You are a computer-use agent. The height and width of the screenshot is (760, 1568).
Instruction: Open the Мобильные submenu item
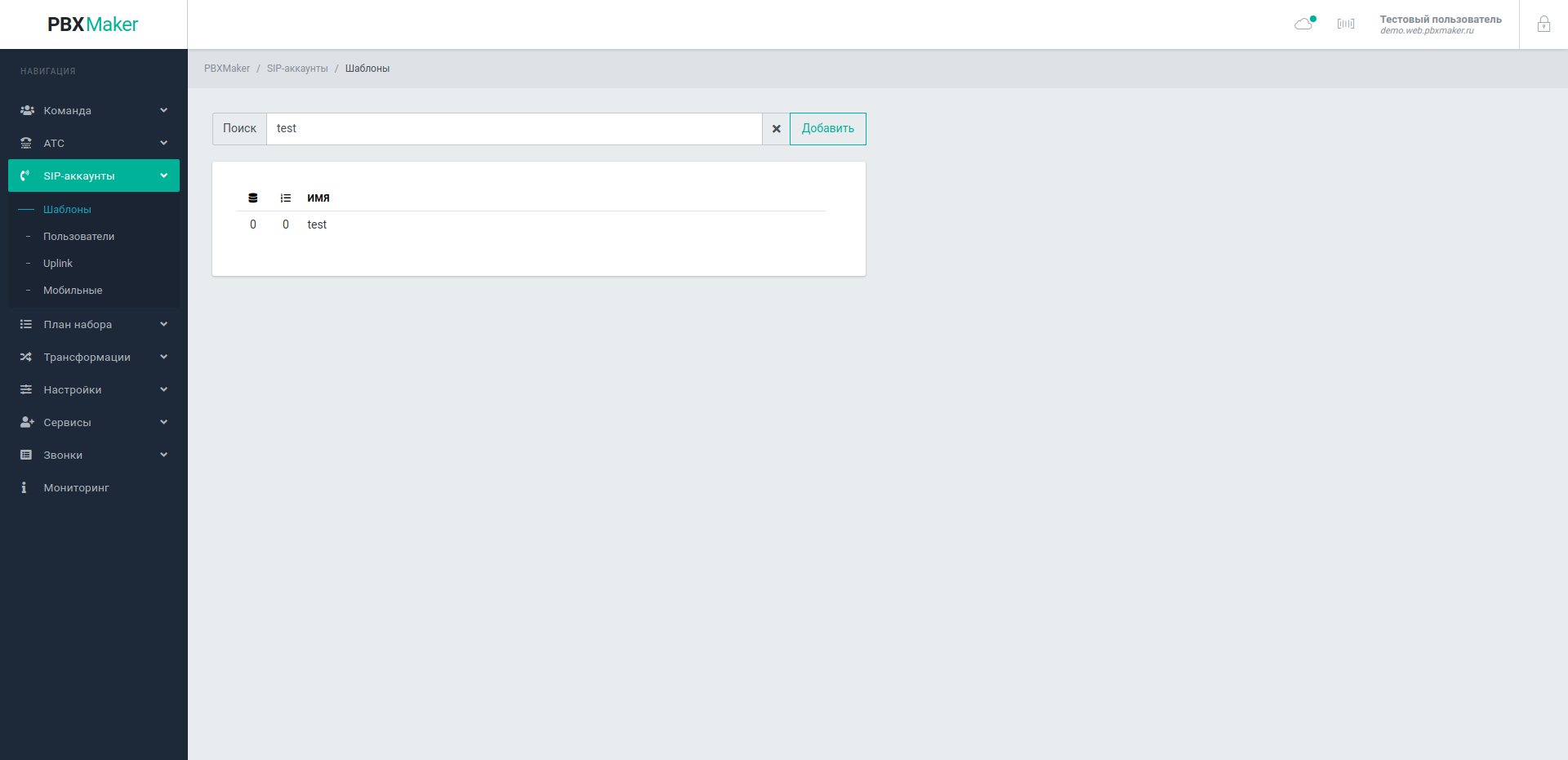[73, 291]
